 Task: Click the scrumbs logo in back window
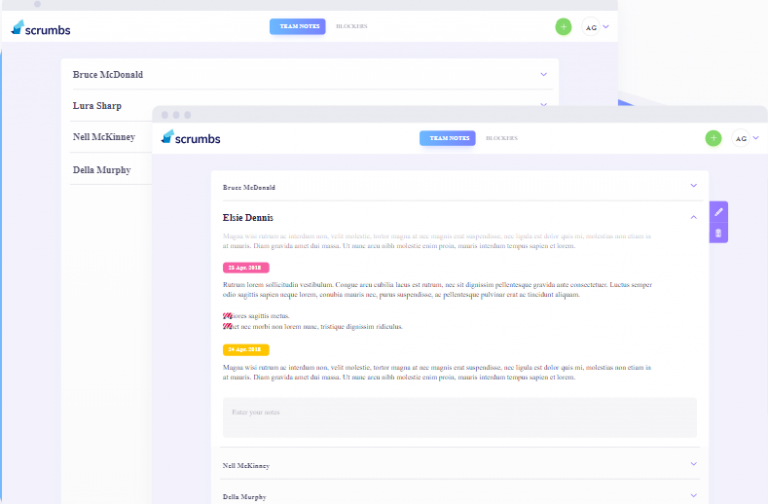pos(40,28)
